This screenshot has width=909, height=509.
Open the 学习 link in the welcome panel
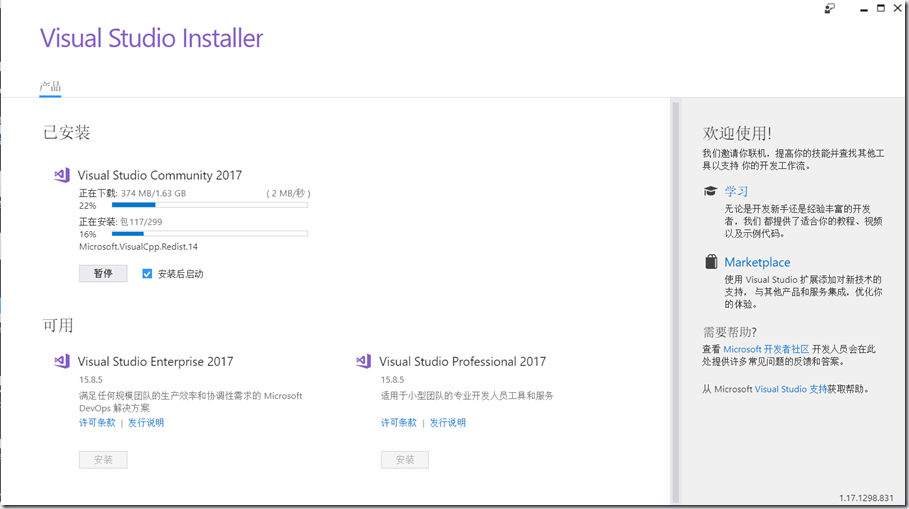coord(736,191)
